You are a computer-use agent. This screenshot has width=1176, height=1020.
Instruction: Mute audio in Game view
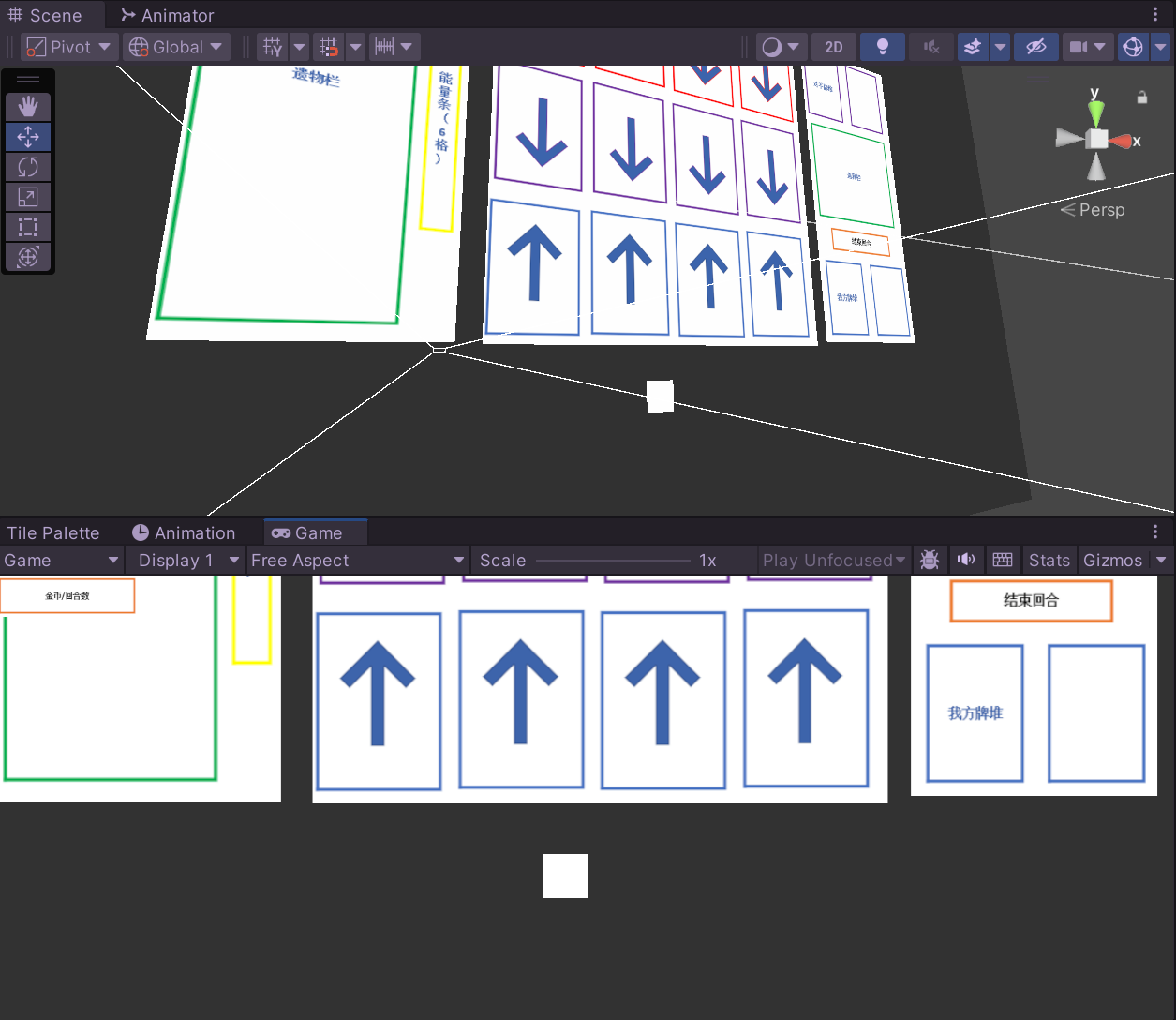[966, 560]
